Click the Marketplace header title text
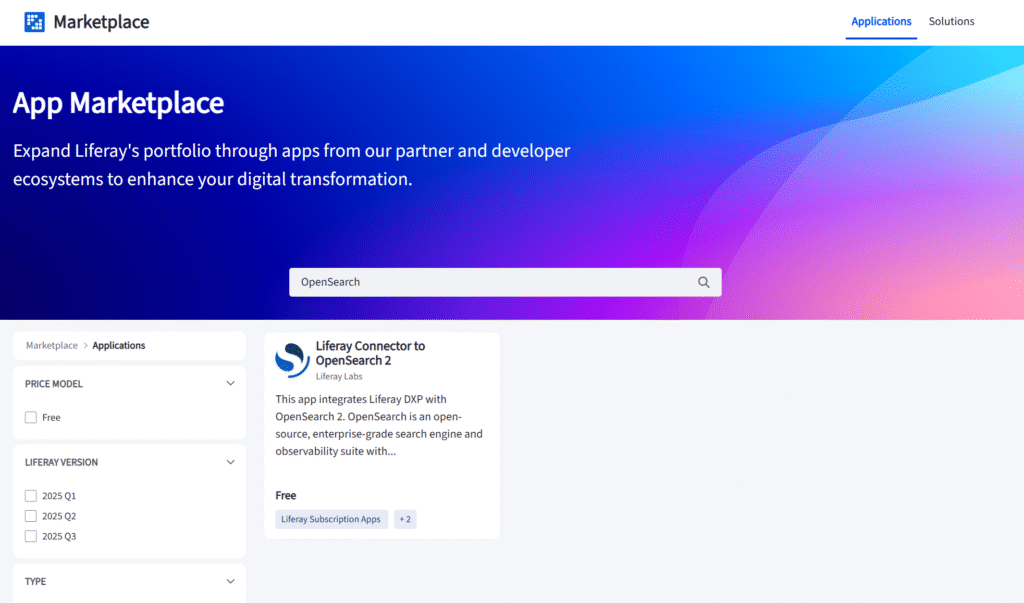The height and width of the screenshot is (603, 1024). [x=101, y=22]
